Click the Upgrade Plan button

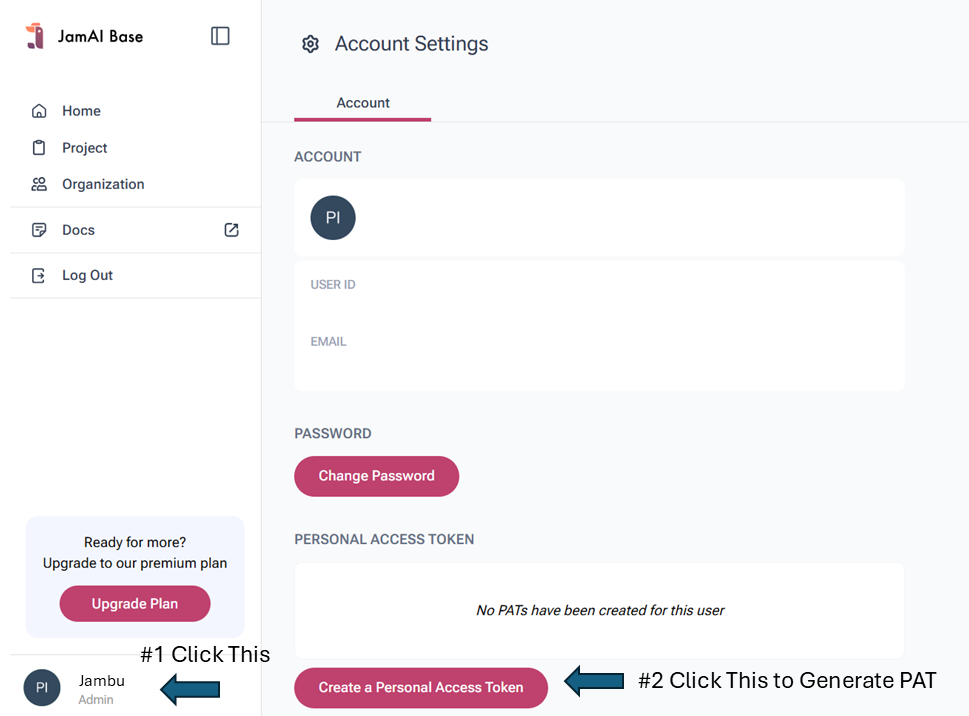135,604
